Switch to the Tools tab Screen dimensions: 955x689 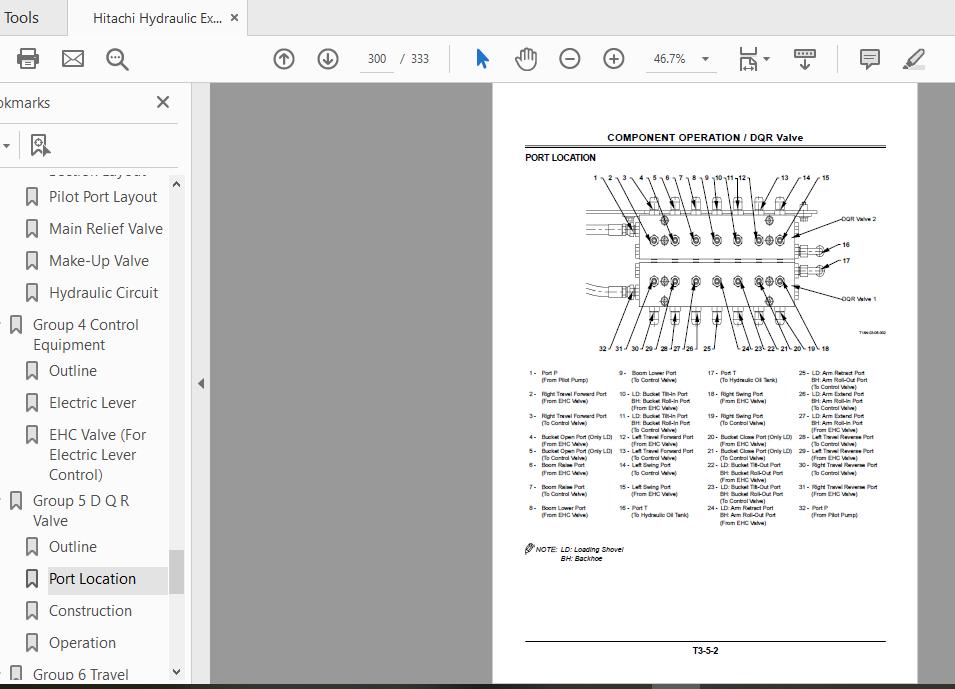(x=21, y=18)
